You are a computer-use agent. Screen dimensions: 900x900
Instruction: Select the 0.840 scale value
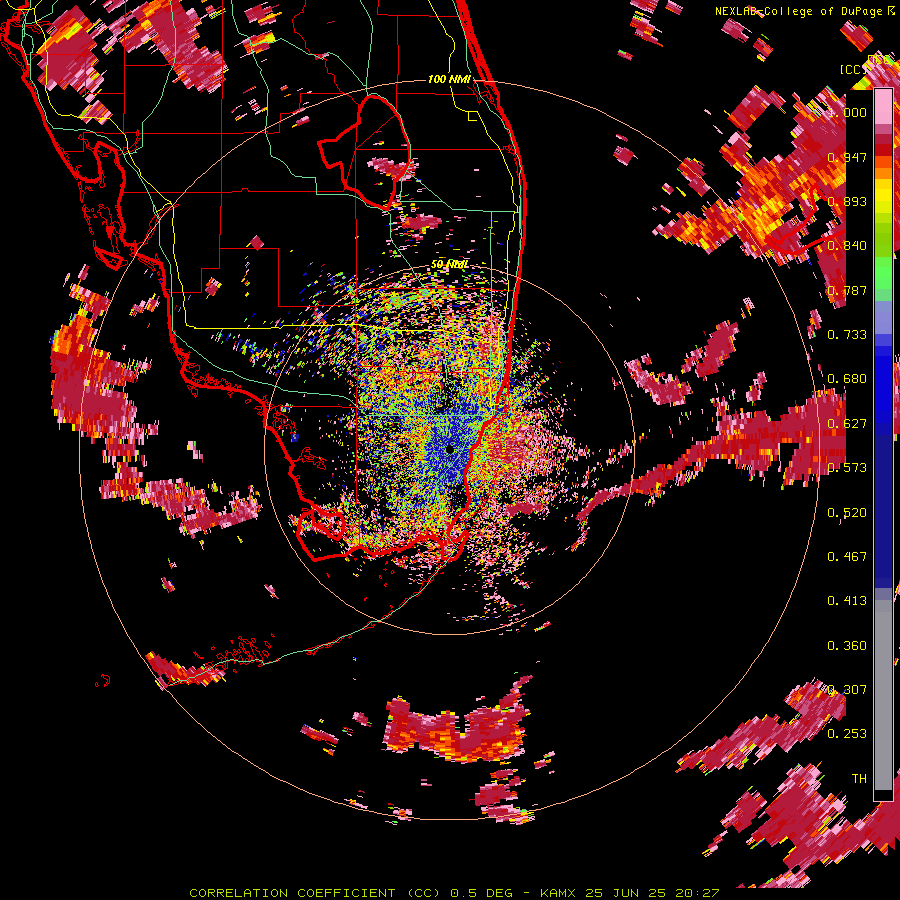847,245
